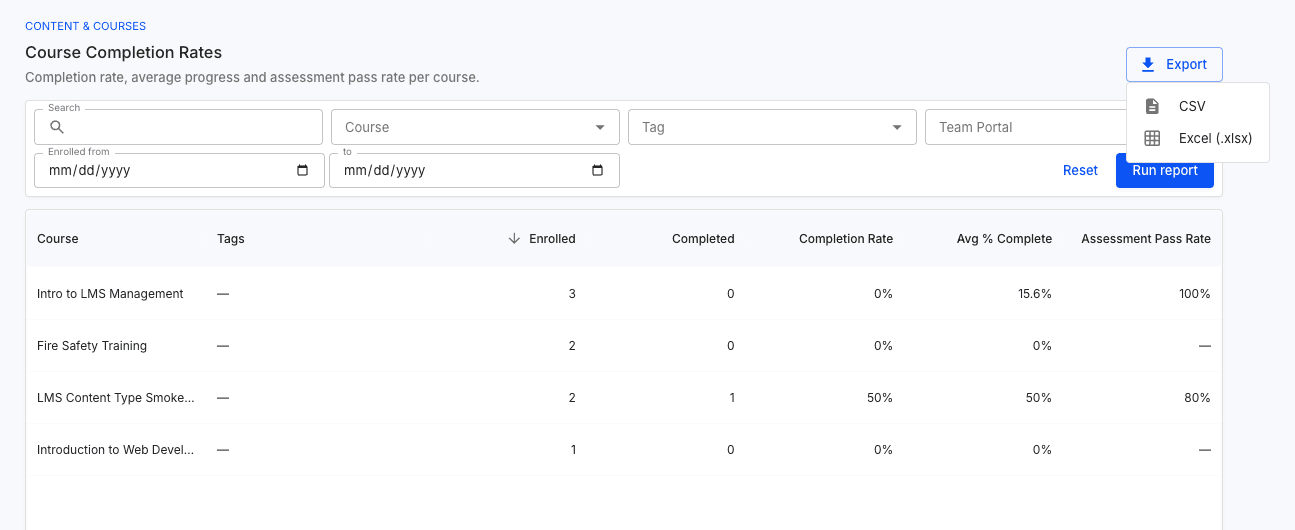Click the Export button label
Image resolution: width=1295 pixels, height=530 pixels.
(x=1186, y=64)
